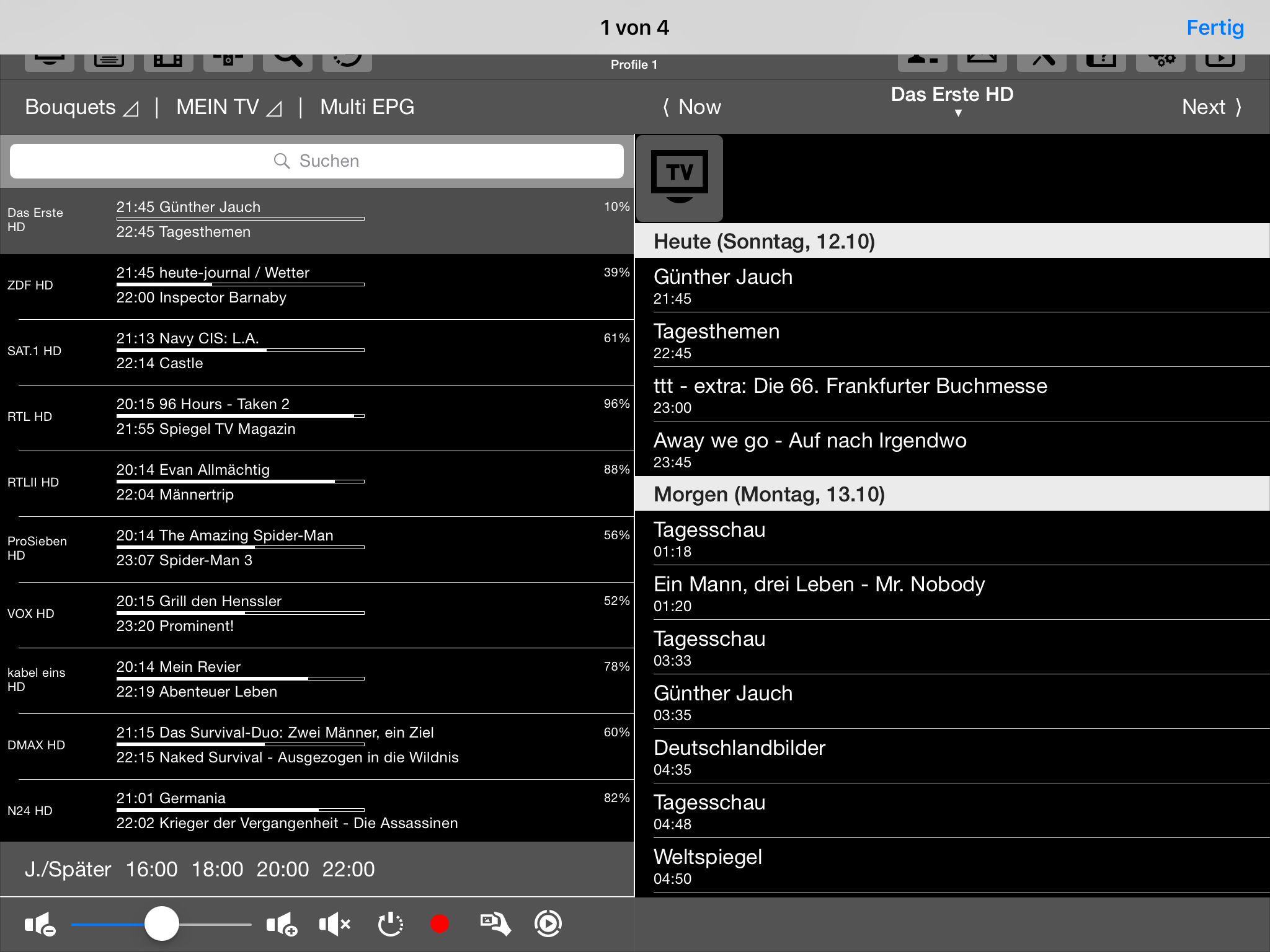1270x952 pixels.
Task: Start recording with the red record button
Action: [440, 924]
